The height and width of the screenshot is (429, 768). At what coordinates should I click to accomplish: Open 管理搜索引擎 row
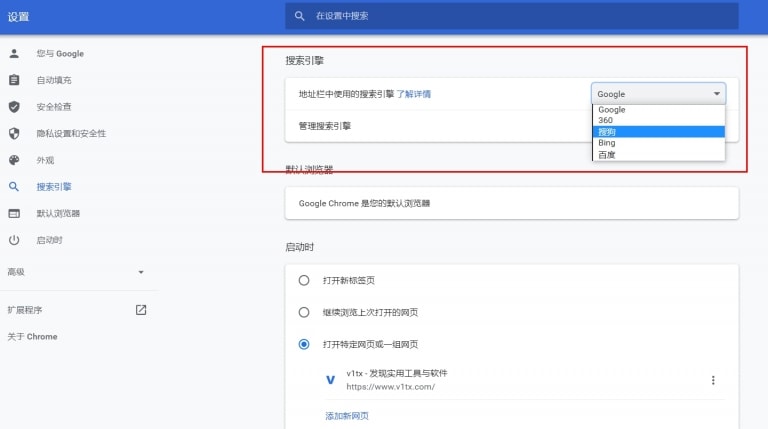(511, 126)
